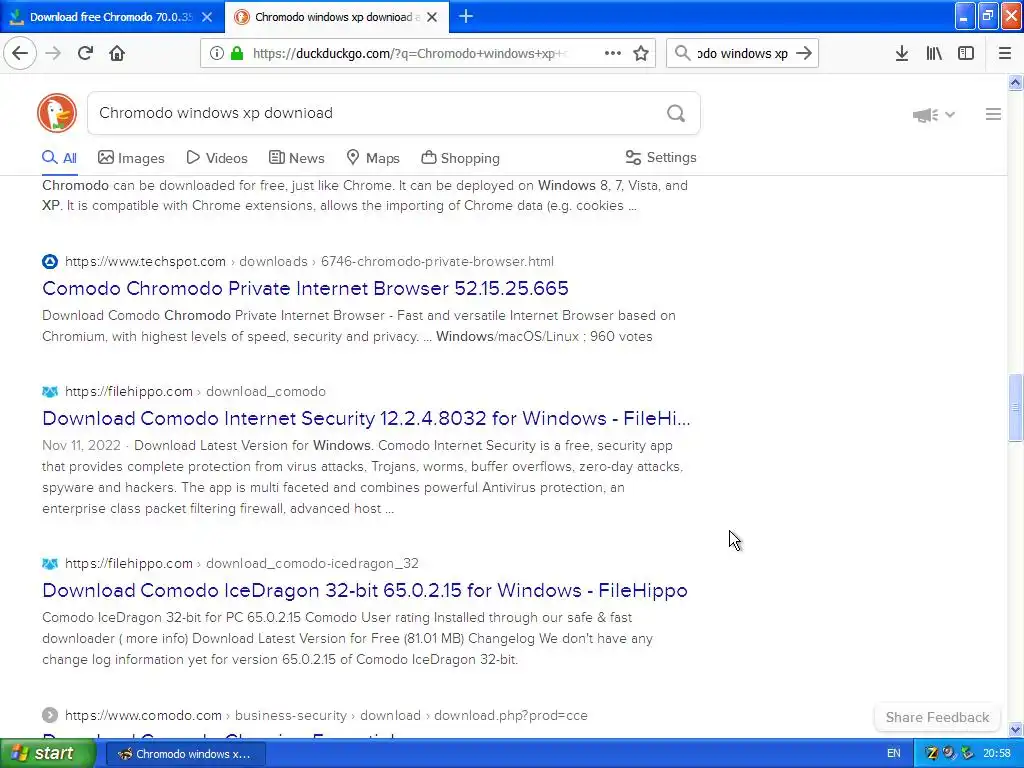This screenshot has width=1024, height=768.
Task: Click the EN language indicator
Action: (893, 753)
